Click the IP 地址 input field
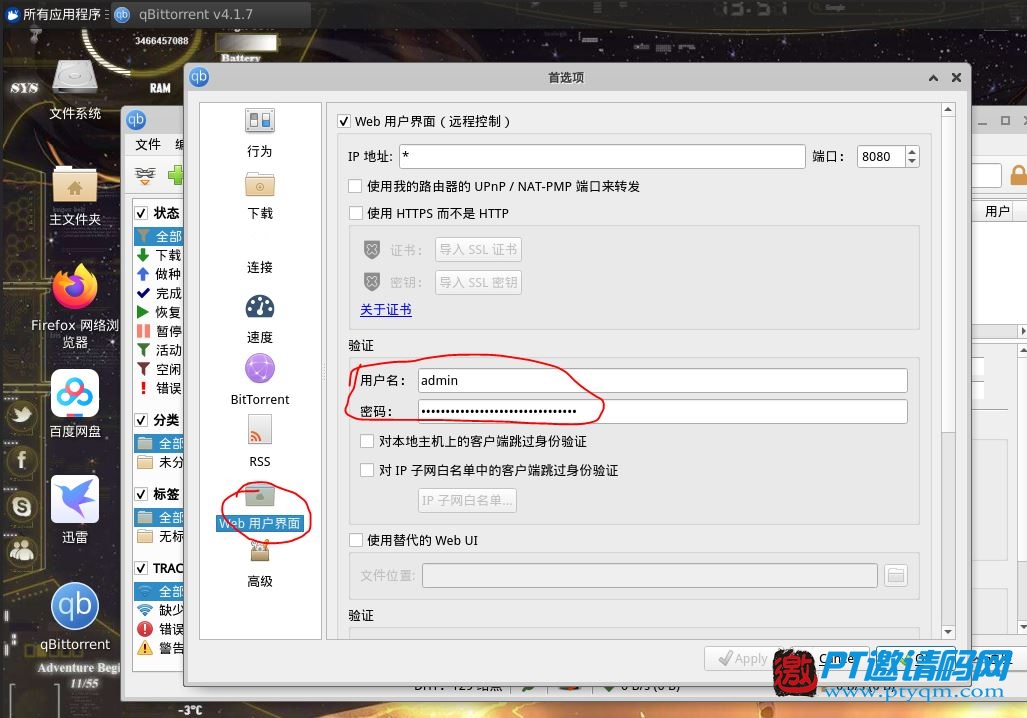 point(602,156)
